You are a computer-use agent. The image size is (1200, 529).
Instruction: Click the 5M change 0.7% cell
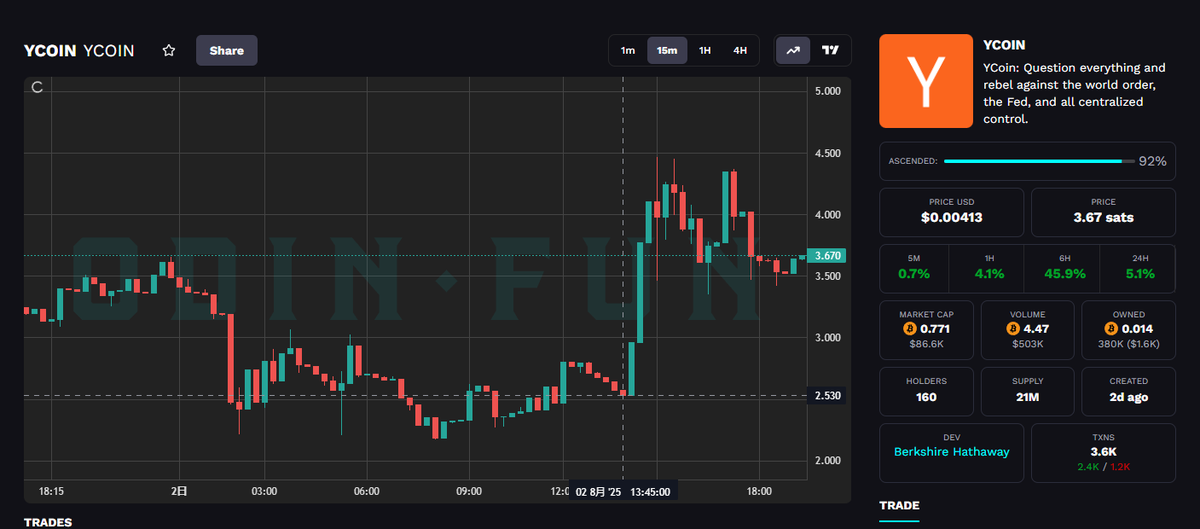point(914,267)
